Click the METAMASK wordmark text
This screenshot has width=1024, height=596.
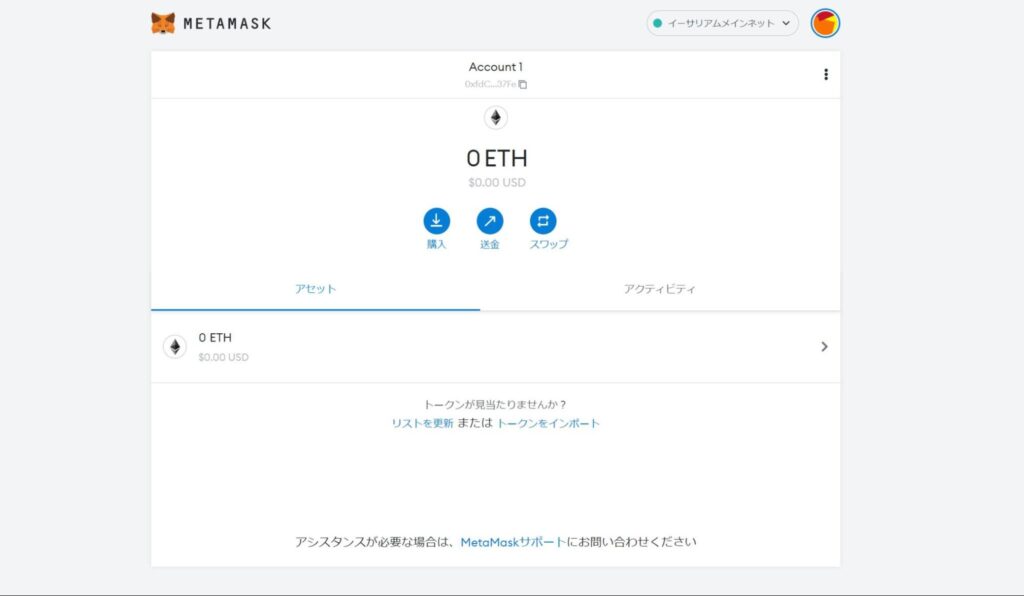point(227,24)
